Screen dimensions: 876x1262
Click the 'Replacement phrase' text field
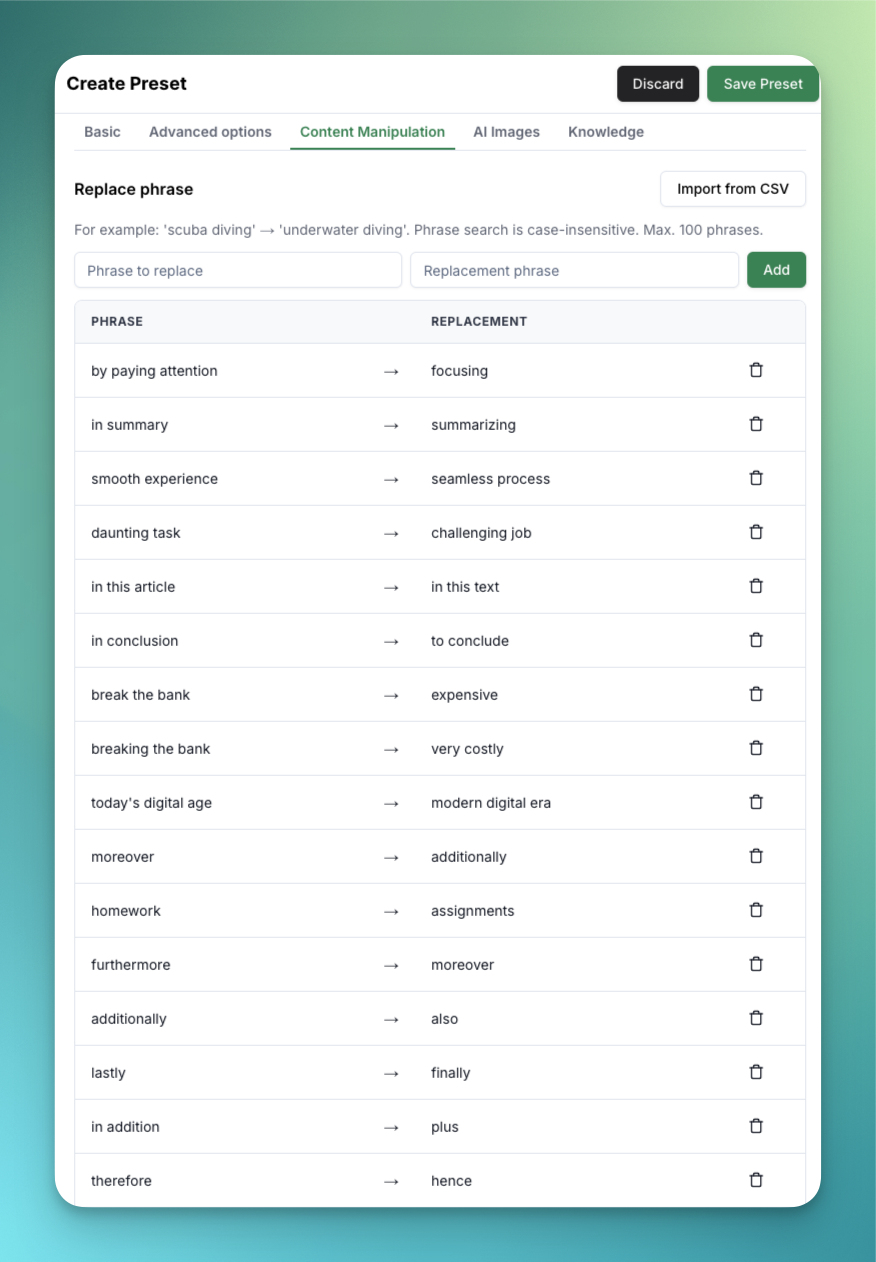[x=574, y=270]
